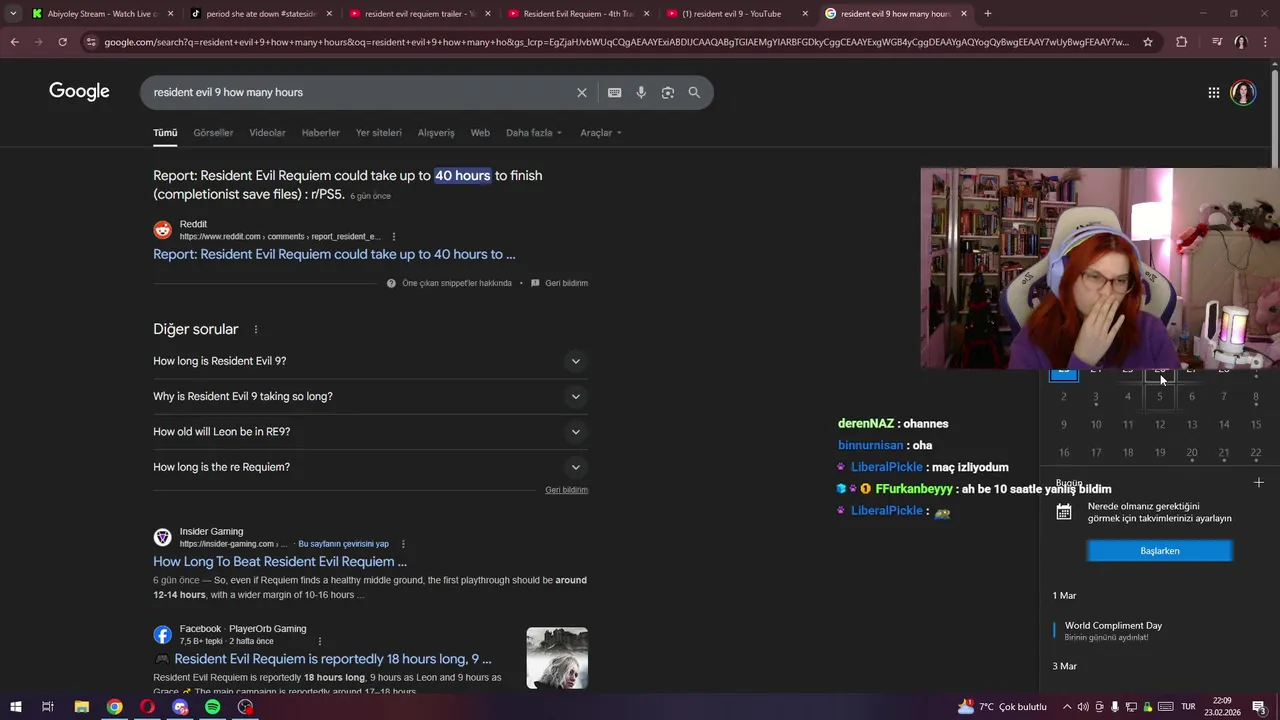Image resolution: width=1280 pixels, height=720 pixels.
Task: Open a new browser tab
Action: pyautogui.click(x=988, y=14)
